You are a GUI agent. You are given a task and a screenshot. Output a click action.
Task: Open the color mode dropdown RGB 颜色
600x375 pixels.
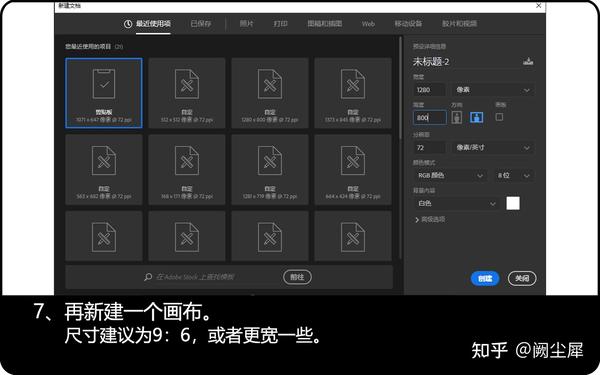(x=450, y=175)
